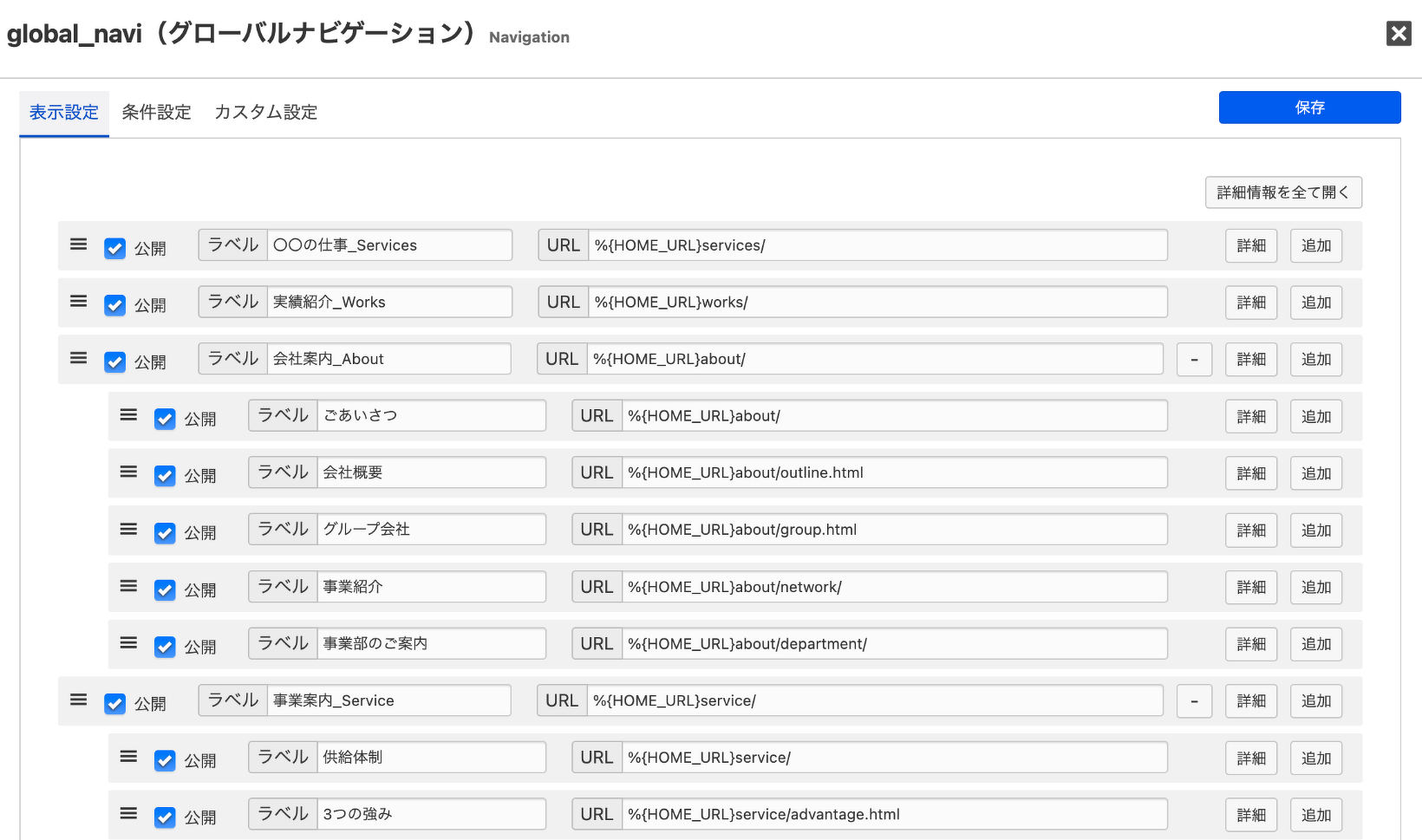
Task: Collapse children of 会社案内_About with minus button
Action: (x=1194, y=360)
